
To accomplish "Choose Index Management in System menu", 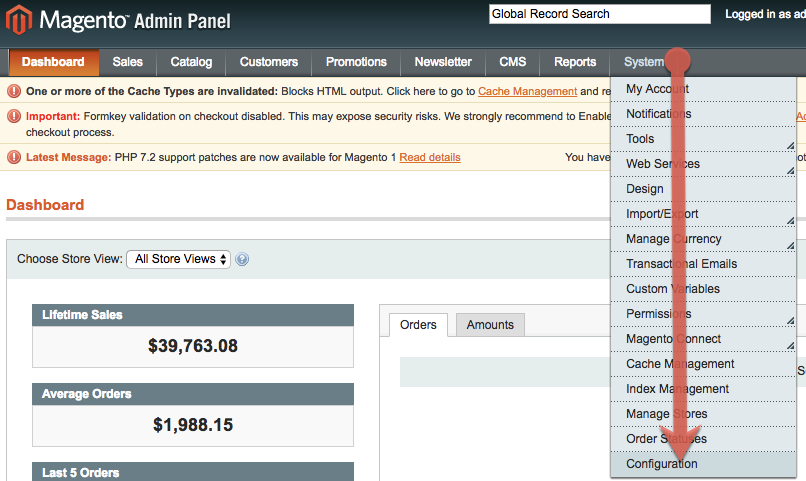I will (677, 389).
